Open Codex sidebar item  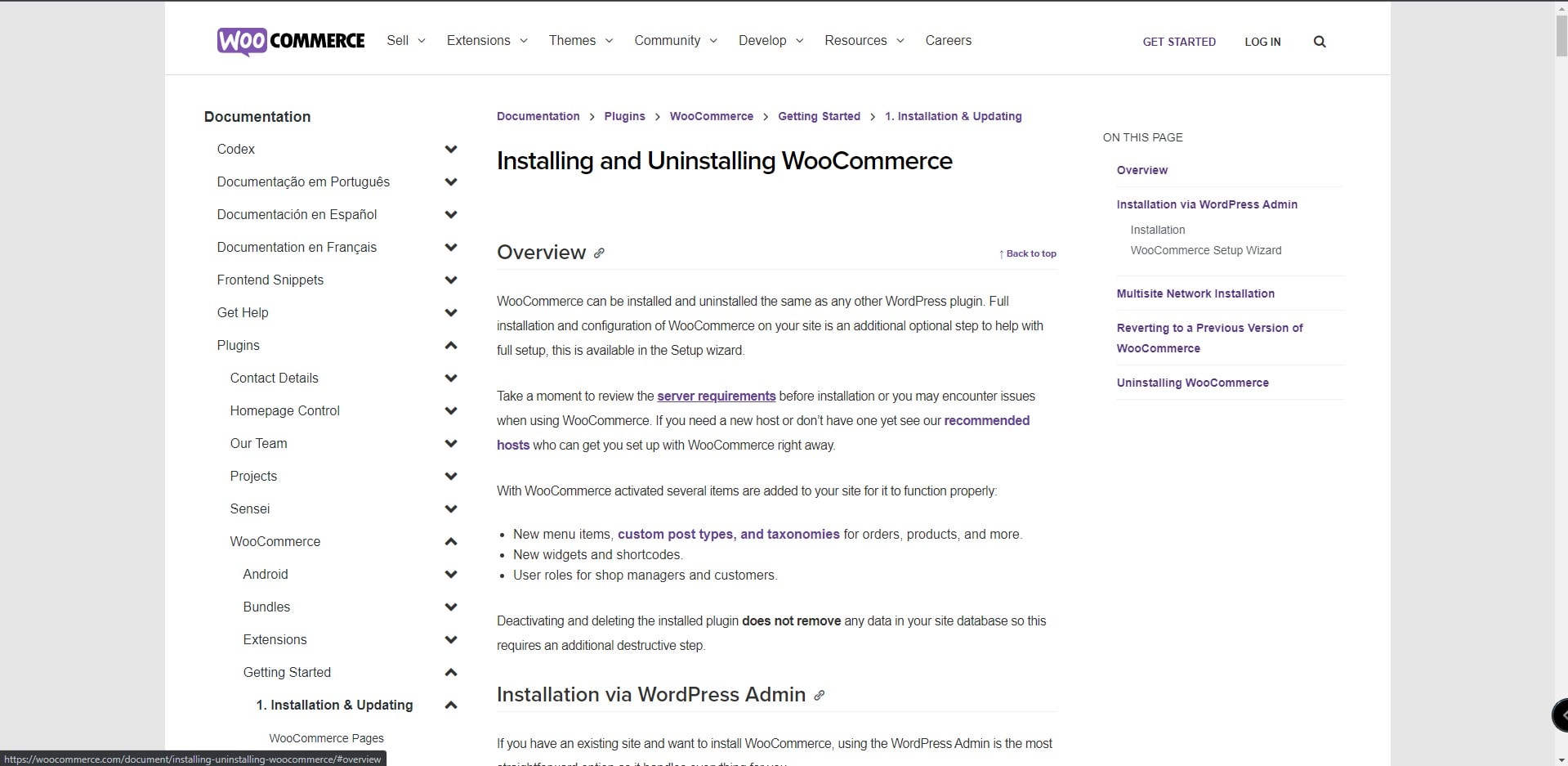[236, 150]
